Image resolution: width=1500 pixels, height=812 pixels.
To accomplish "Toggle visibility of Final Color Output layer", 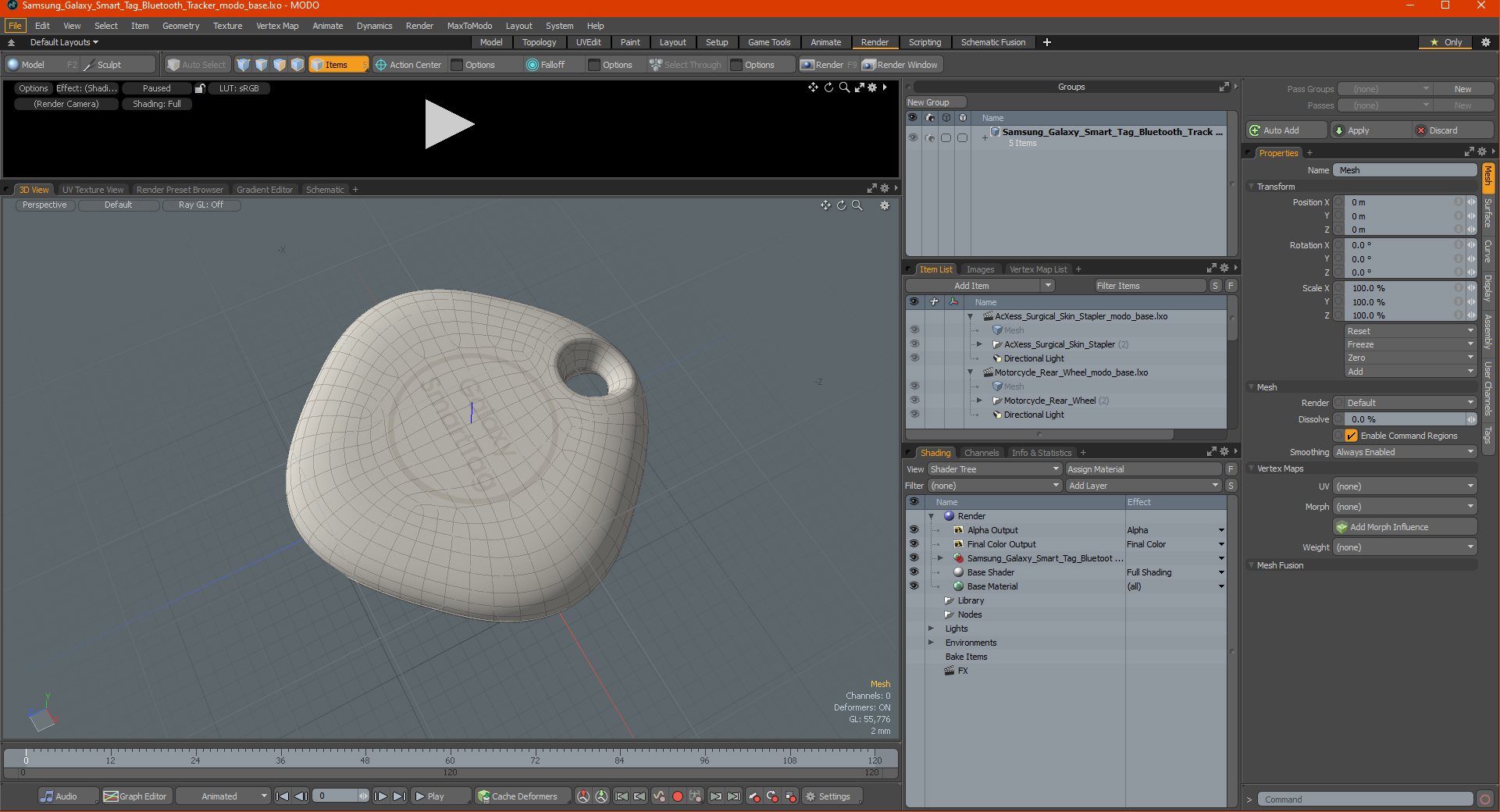I will (914, 544).
